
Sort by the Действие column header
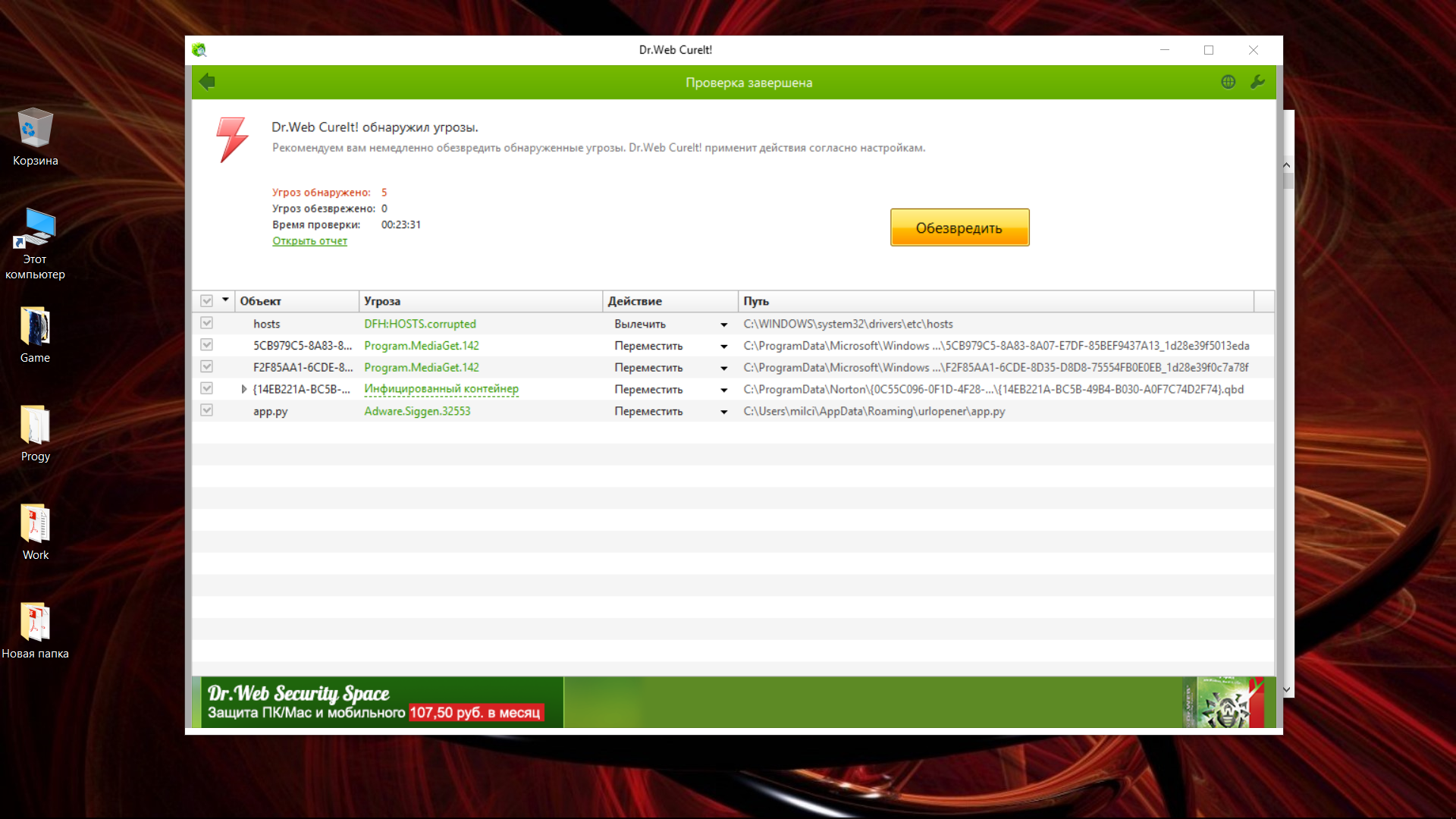coord(670,301)
